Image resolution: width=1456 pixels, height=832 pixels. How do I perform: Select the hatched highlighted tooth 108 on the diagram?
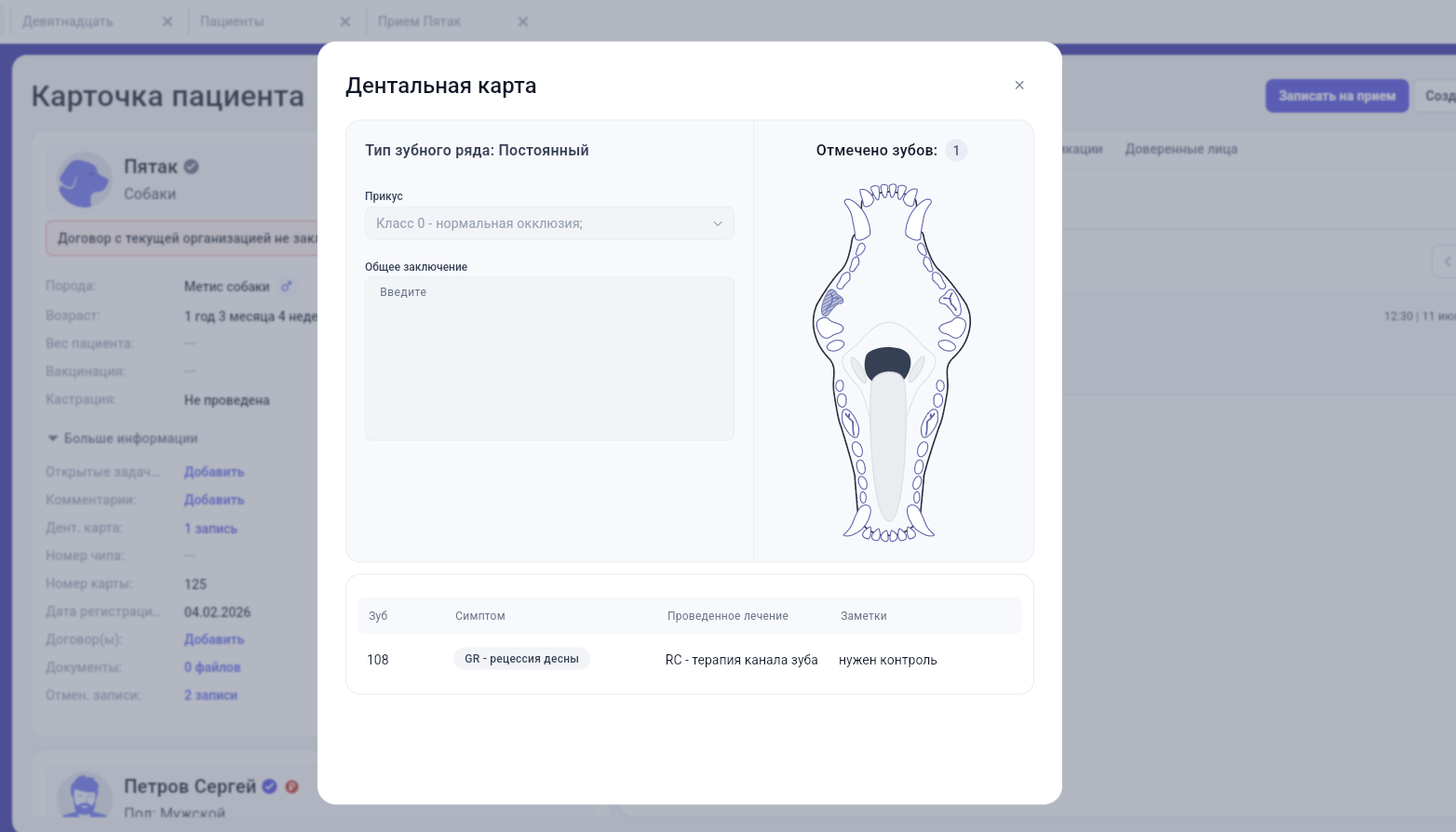click(x=831, y=302)
